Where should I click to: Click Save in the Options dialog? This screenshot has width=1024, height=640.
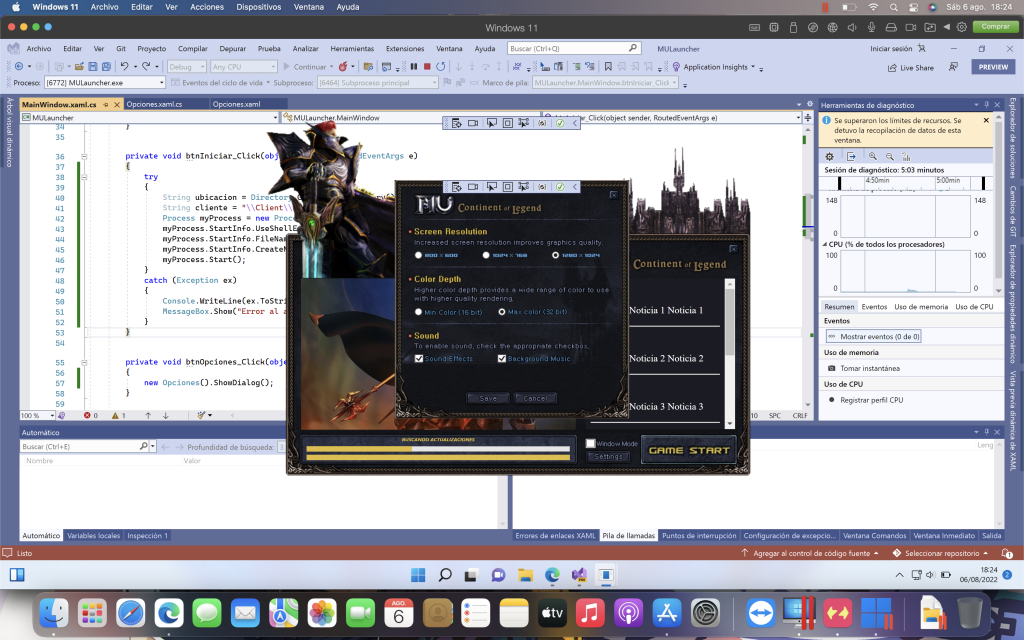point(488,398)
